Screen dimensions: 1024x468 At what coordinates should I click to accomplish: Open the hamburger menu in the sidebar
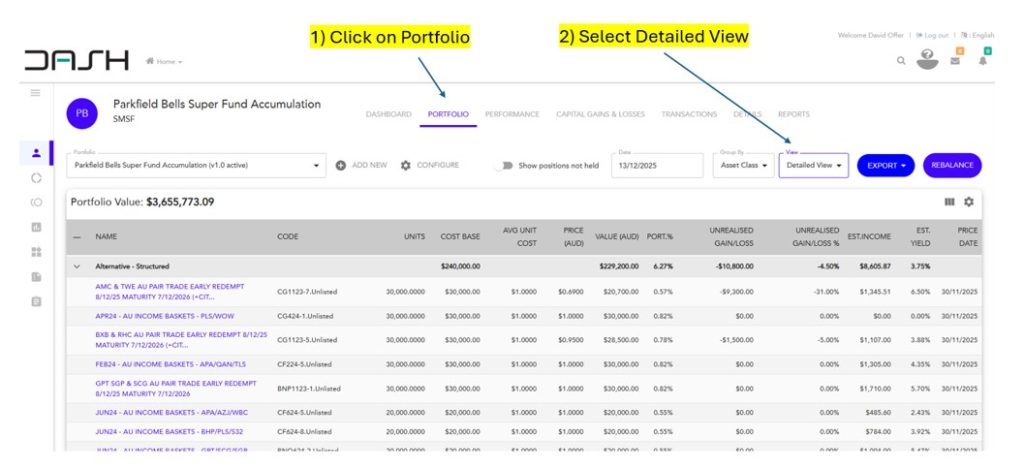click(36, 93)
